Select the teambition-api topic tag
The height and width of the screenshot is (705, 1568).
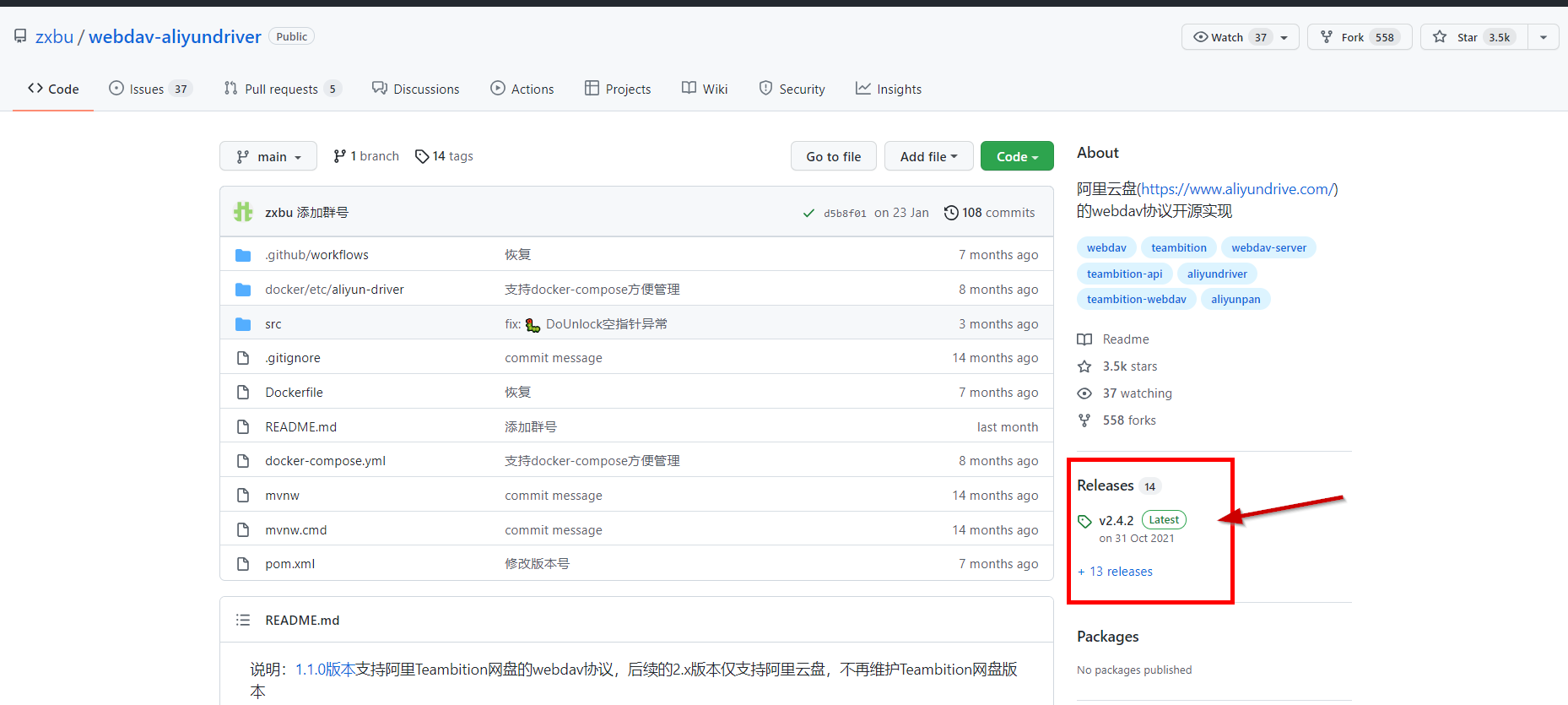click(x=1124, y=274)
